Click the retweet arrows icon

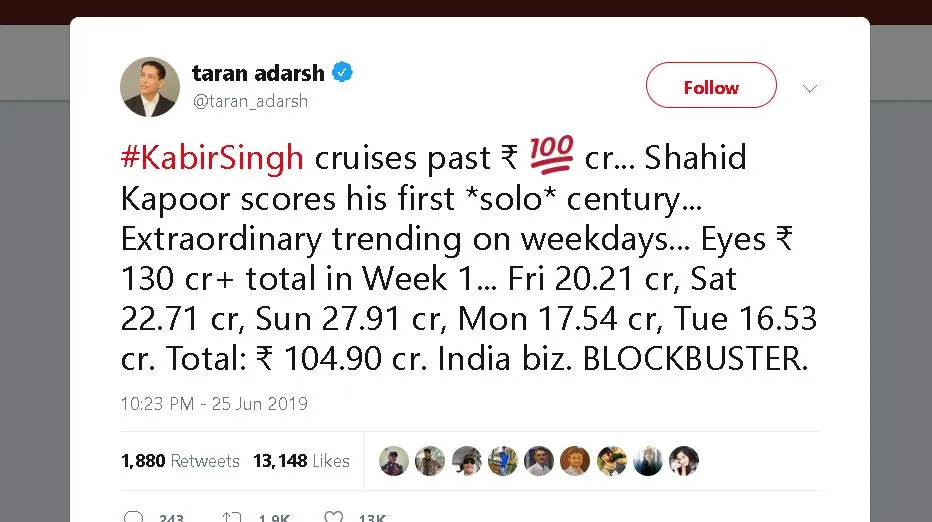click(232, 518)
